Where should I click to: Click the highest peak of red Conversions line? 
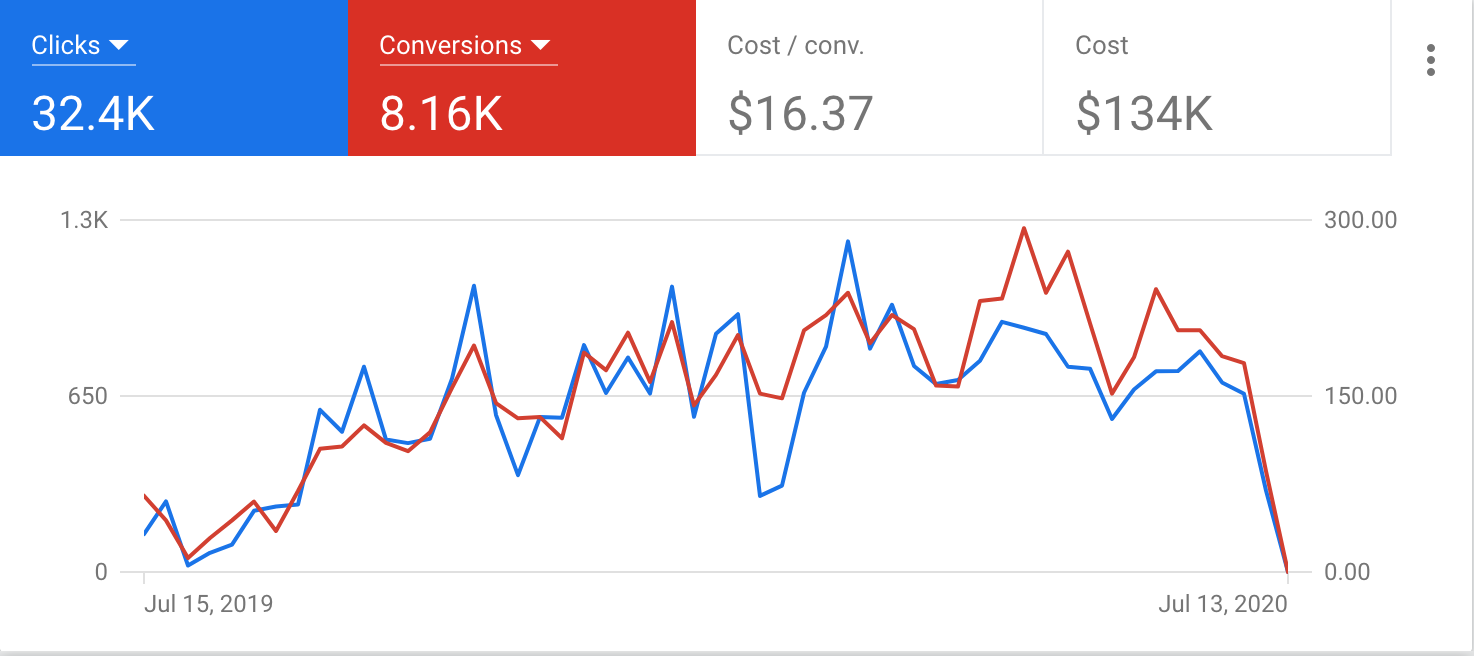pos(1024,228)
